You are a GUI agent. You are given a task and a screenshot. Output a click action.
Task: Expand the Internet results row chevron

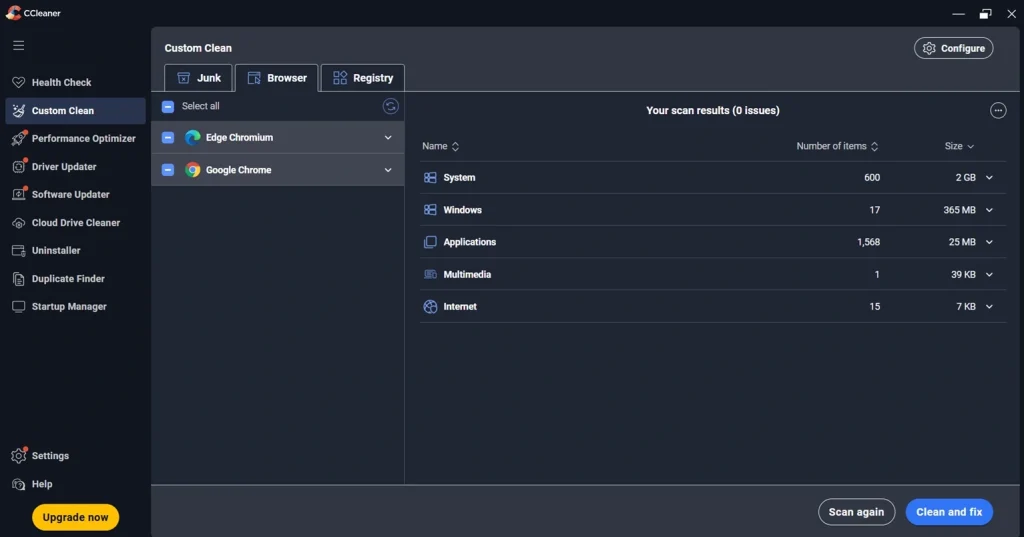pyautogui.click(x=989, y=306)
